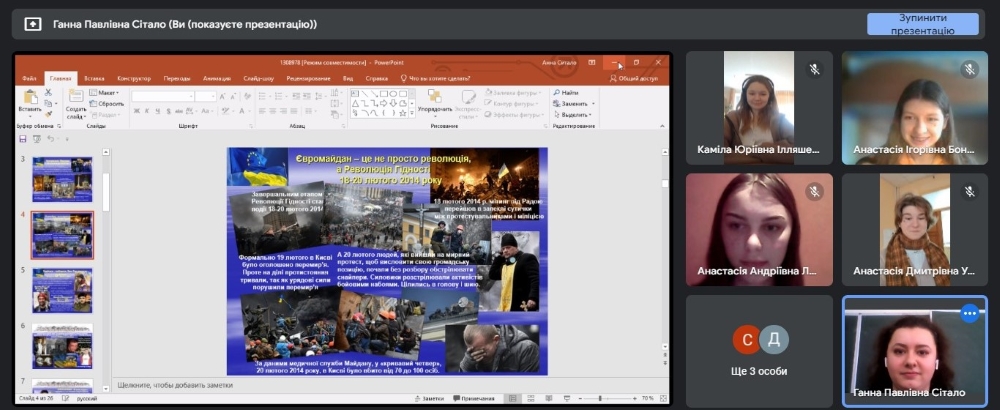Switch to the Вставка ribbon tab

(x=94, y=77)
